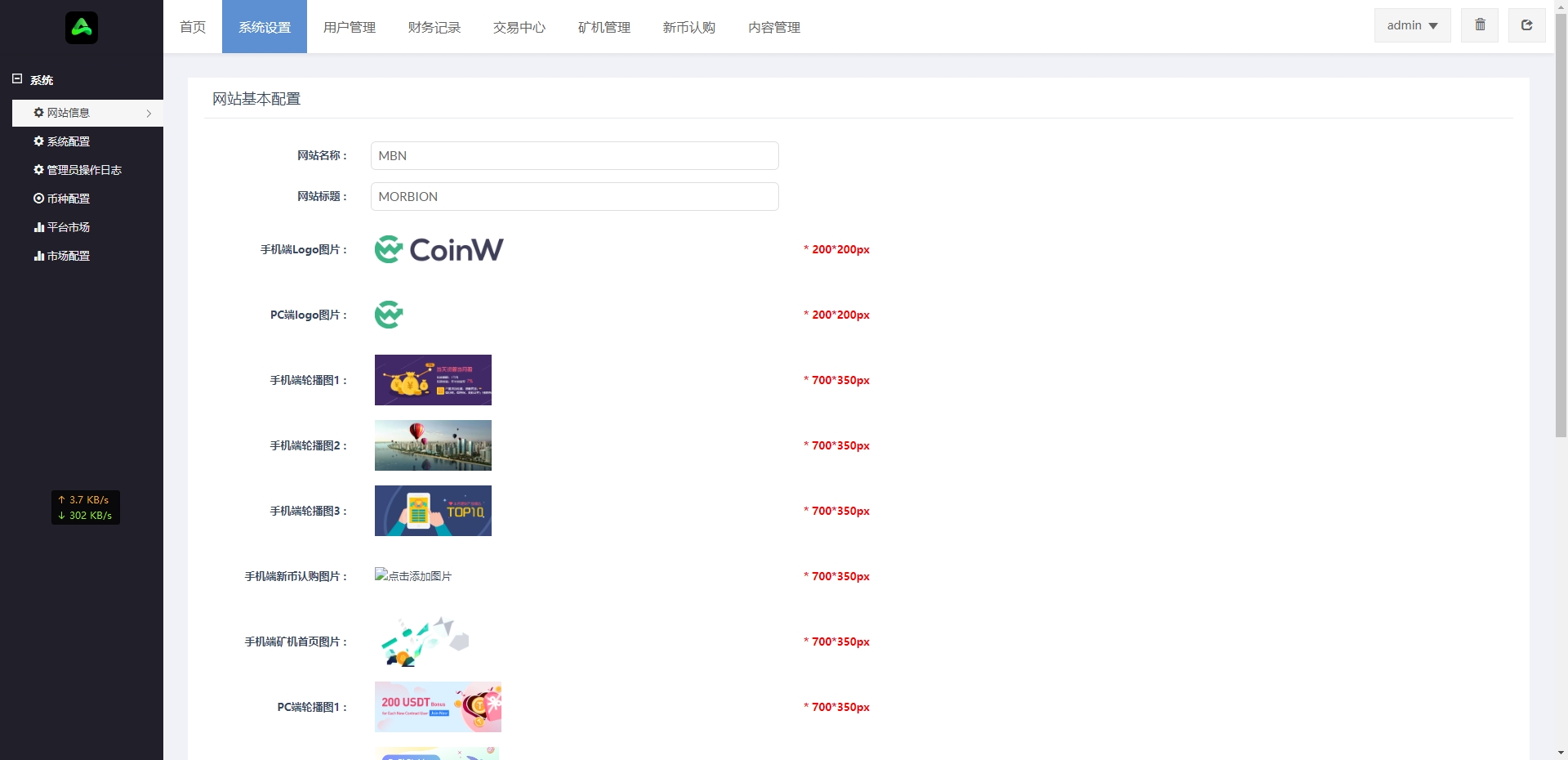Select the 矿机管理 menu item
The image size is (1568, 760).
click(x=604, y=27)
